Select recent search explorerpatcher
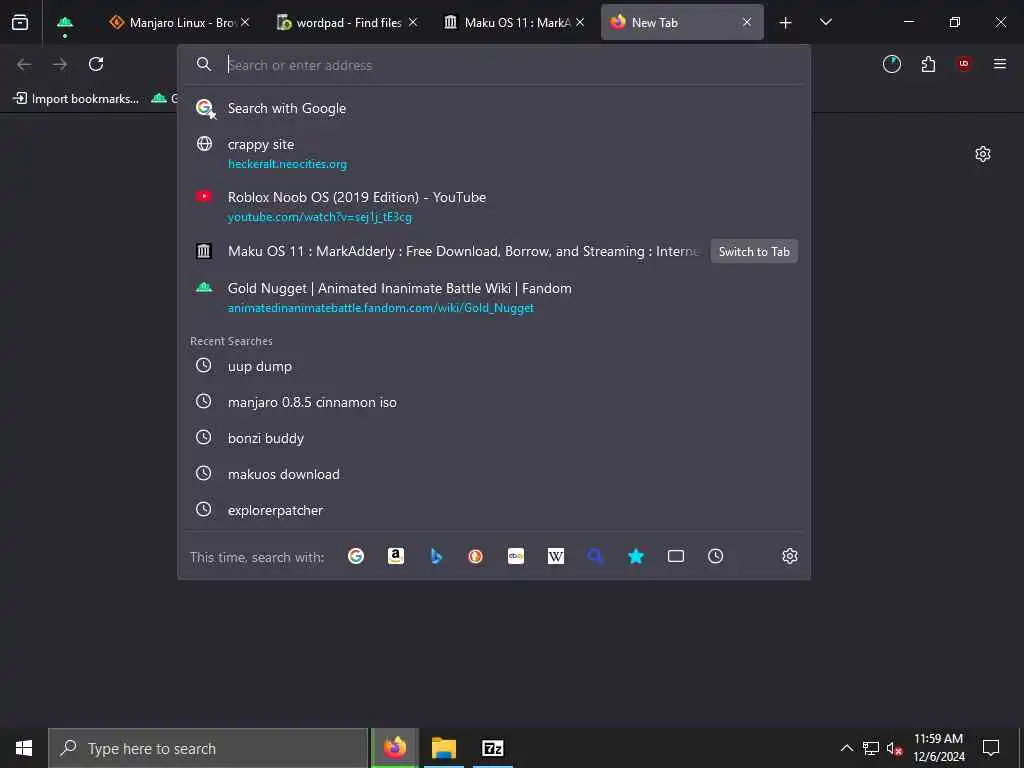The width and height of the screenshot is (1024, 768). pos(494,510)
